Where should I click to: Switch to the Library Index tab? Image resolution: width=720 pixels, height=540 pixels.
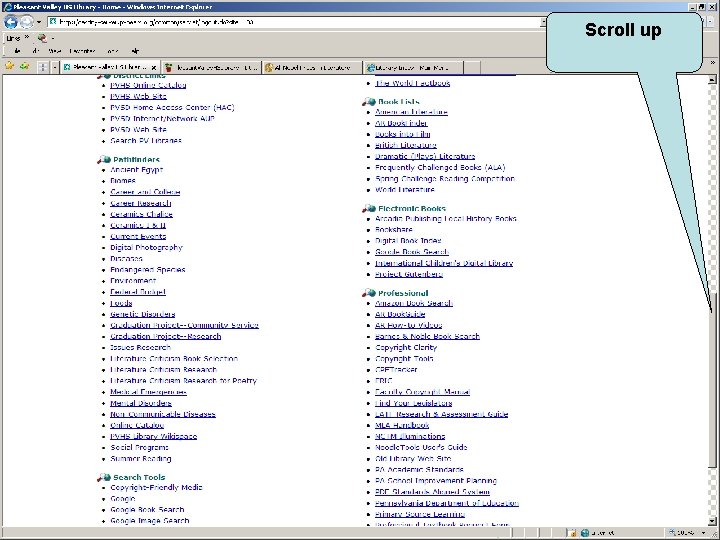pos(413,68)
